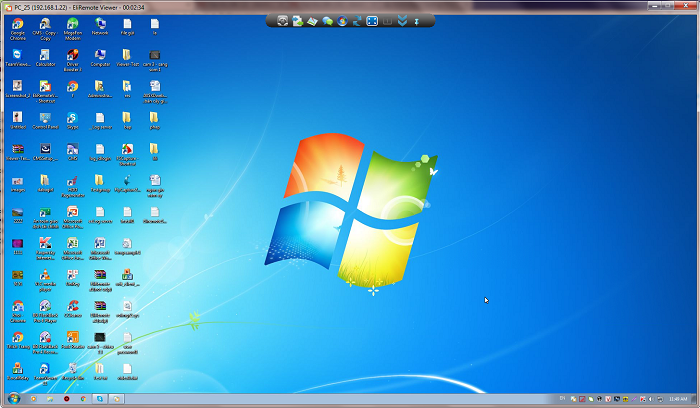Image resolution: width=700 pixels, height=408 pixels.
Task: Select the Skype desktop shortcut
Action: [x=72, y=121]
